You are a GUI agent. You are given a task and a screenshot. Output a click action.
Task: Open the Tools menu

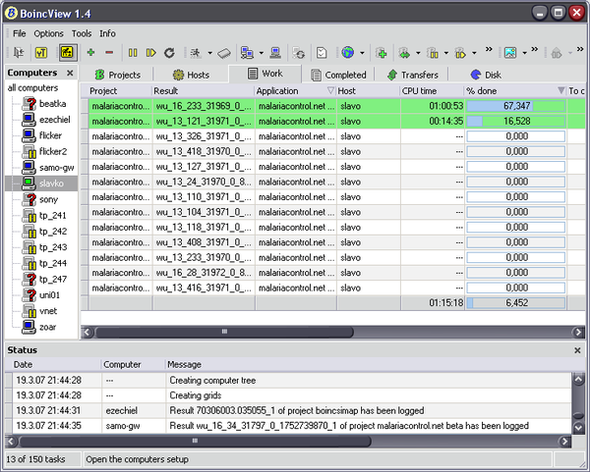[82, 33]
